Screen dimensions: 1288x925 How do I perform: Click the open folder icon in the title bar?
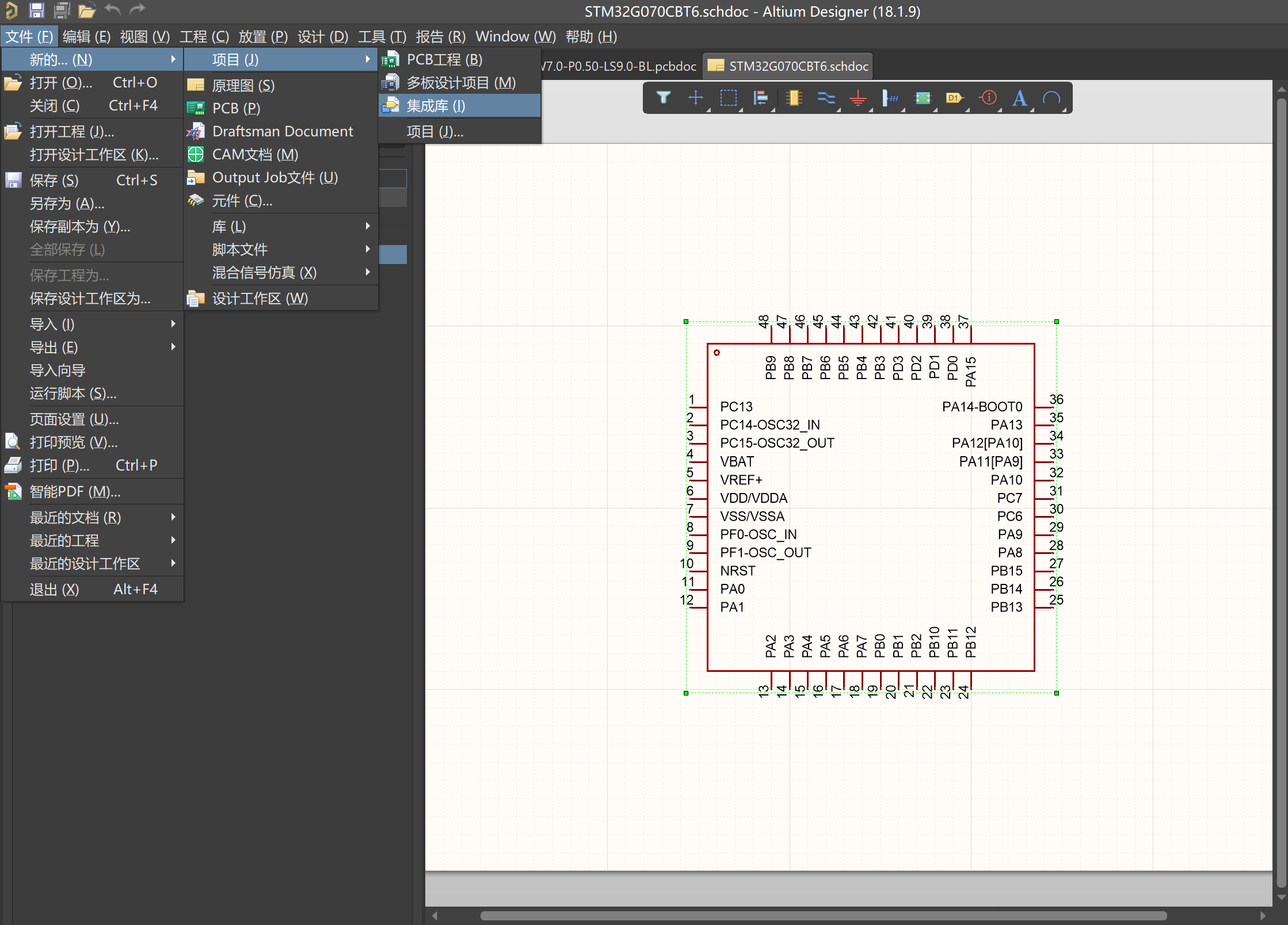coord(87,10)
